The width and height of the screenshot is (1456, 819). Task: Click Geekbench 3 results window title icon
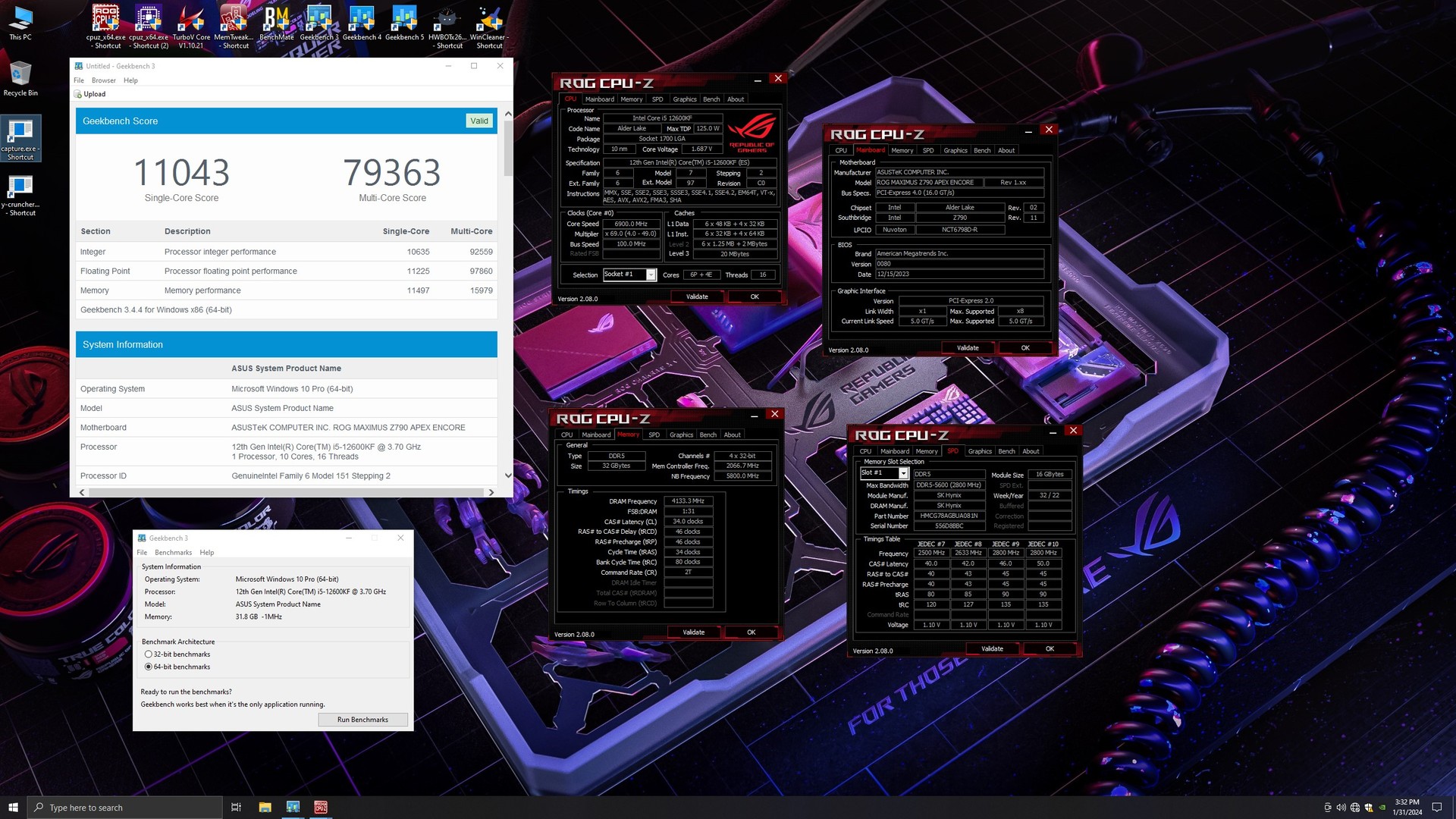78,66
